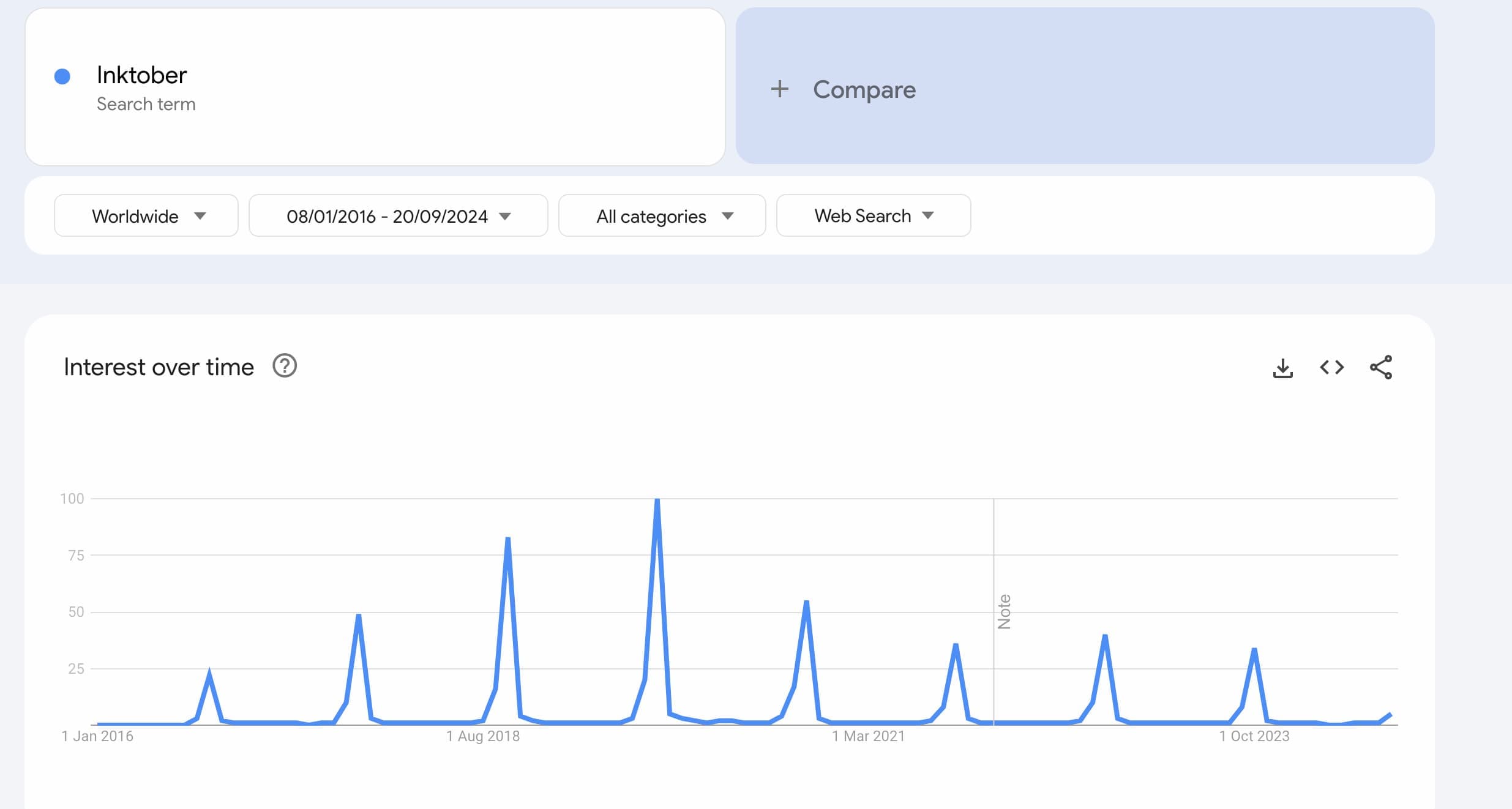Viewport: 1512px width, 809px height.
Task: Open the Worldwide region dropdown
Action: coord(146,215)
